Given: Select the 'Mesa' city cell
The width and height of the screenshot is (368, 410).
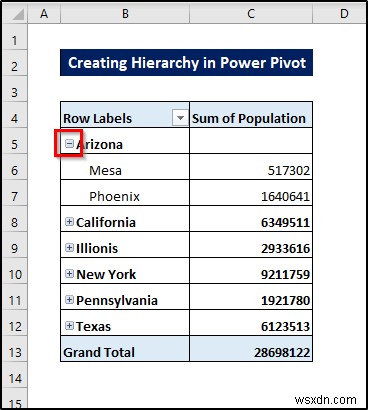Looking at the screenshot, I should point(125,167).
